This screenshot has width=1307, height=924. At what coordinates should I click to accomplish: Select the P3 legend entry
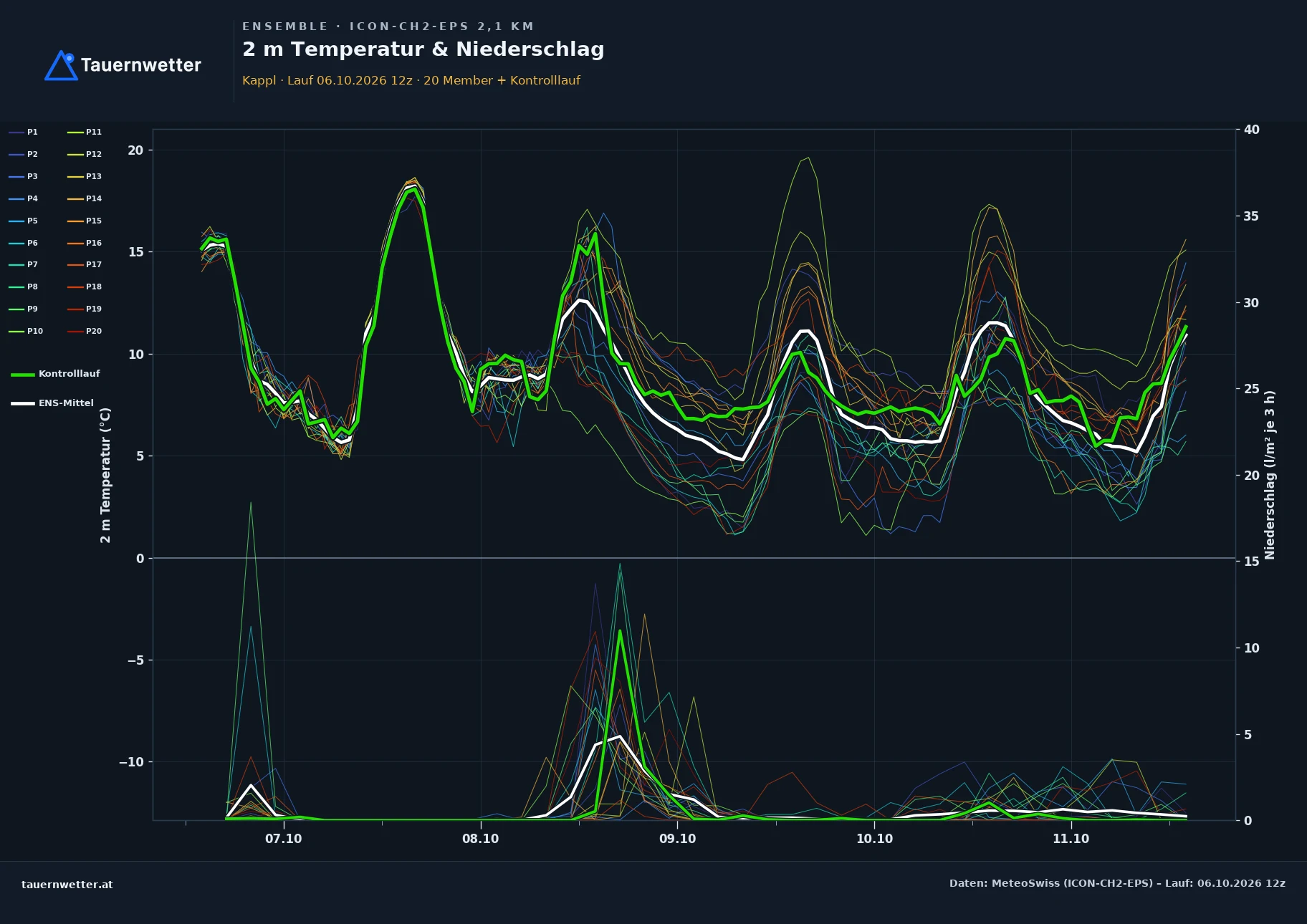[x=24, y=176]
